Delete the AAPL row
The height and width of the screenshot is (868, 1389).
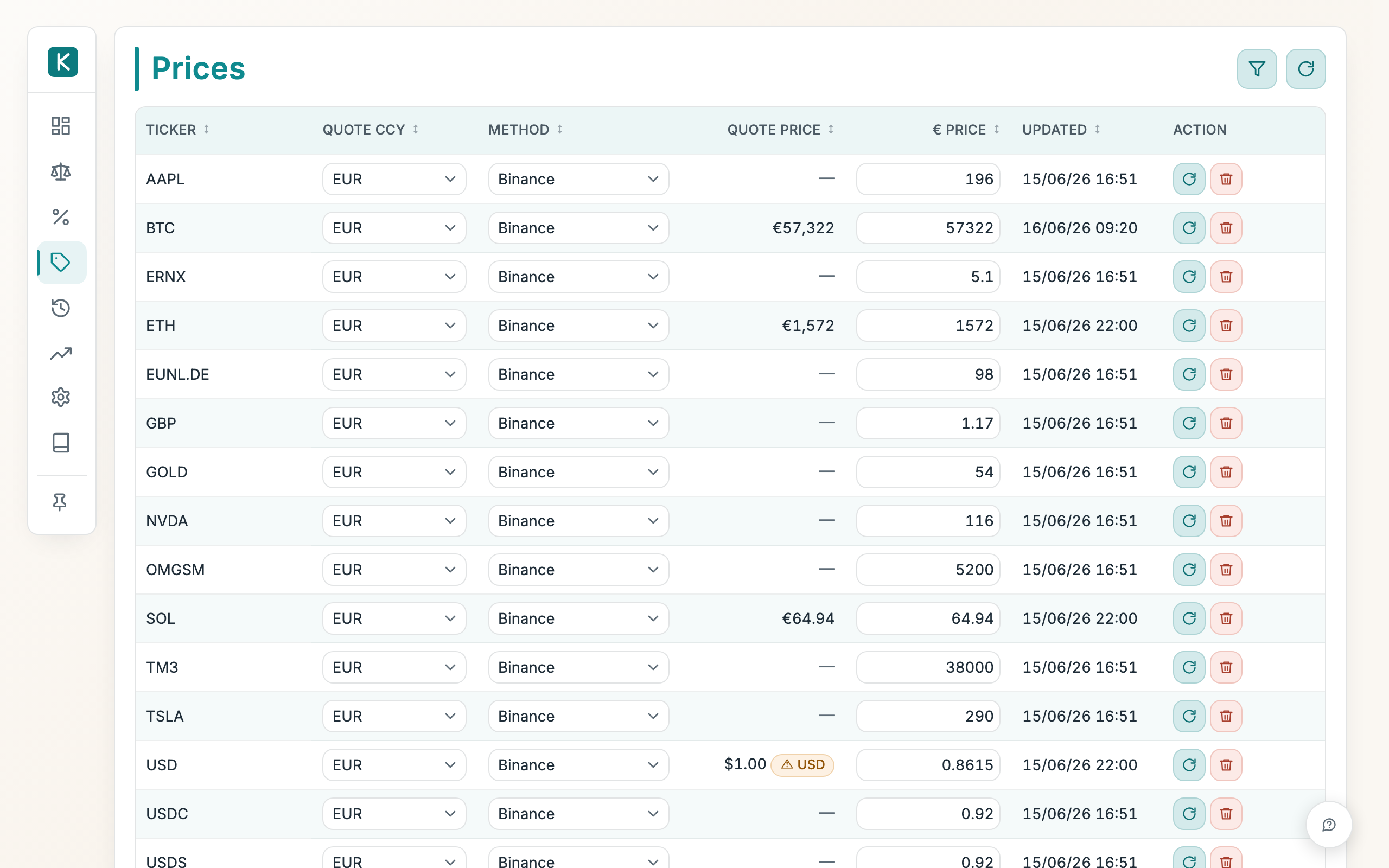click(x=1226, y=179)
